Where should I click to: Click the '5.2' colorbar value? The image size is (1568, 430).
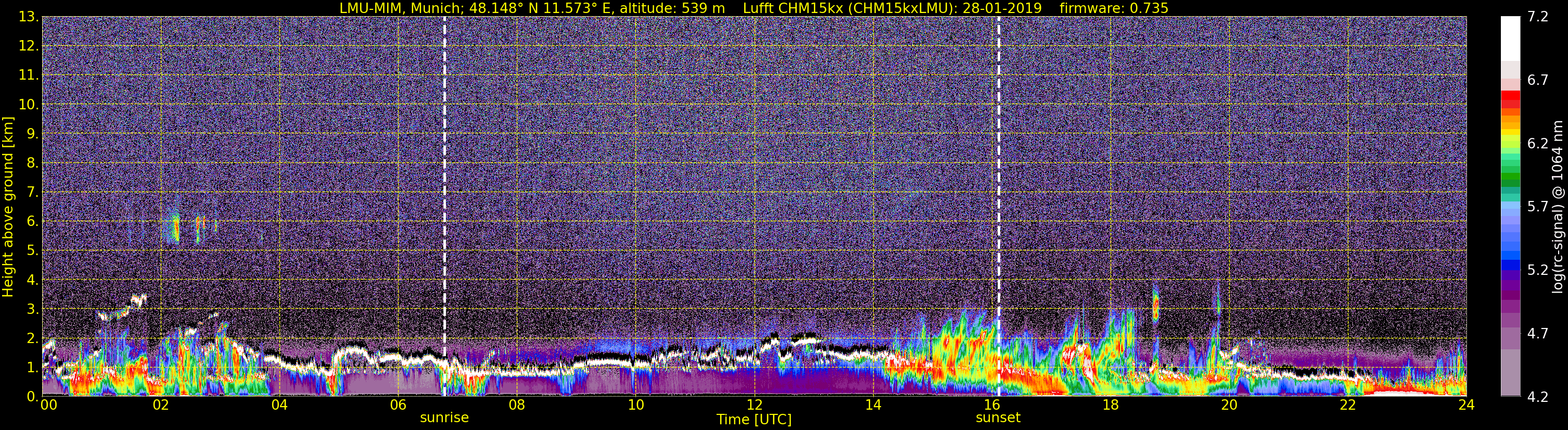(1538, 270)
